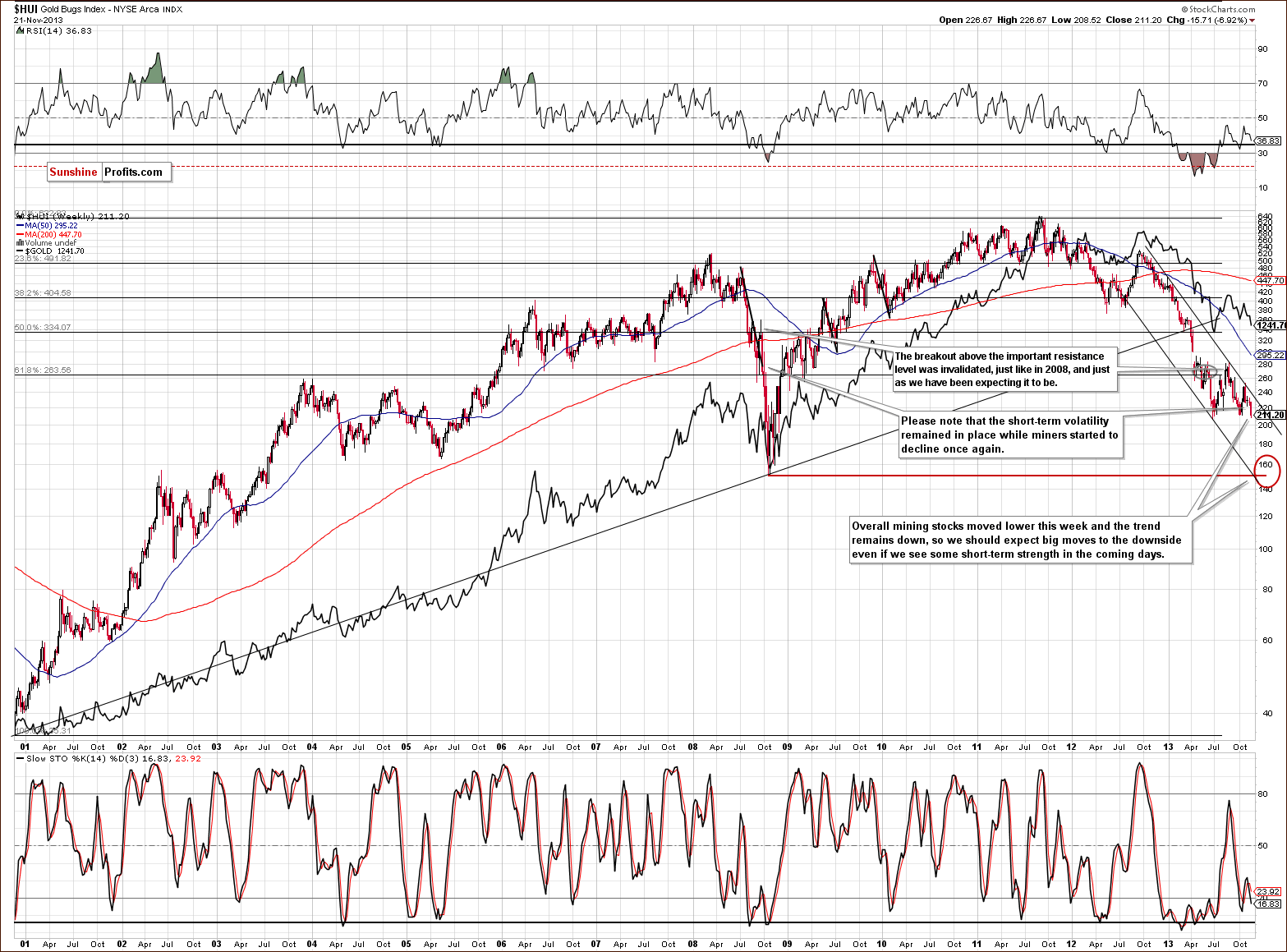Click the 38.2%: 404.58 Fibonacci label
This screenshot has width=1287, height=952.
coord(43,292)
